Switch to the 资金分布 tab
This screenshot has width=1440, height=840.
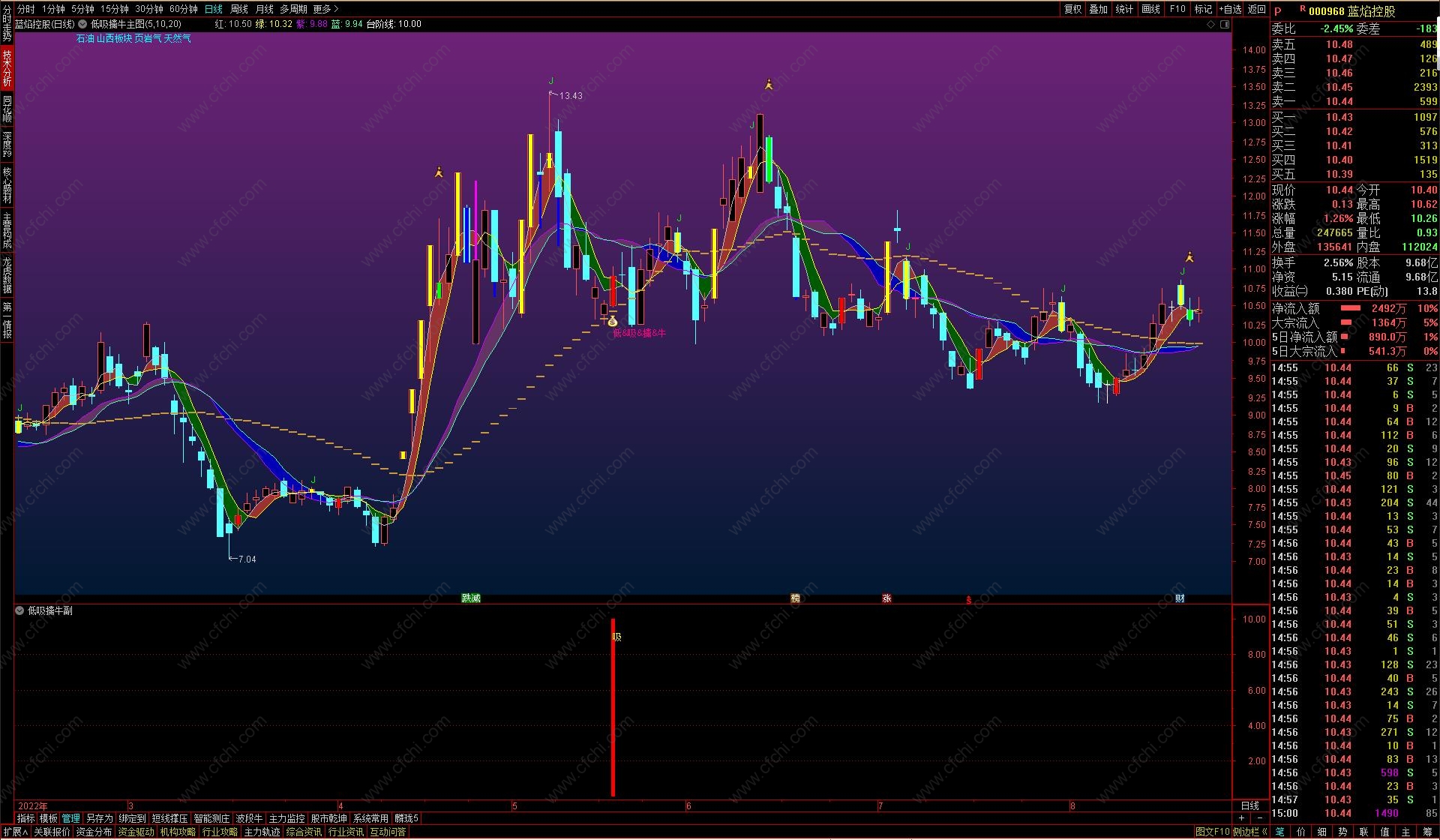point(94,832)
